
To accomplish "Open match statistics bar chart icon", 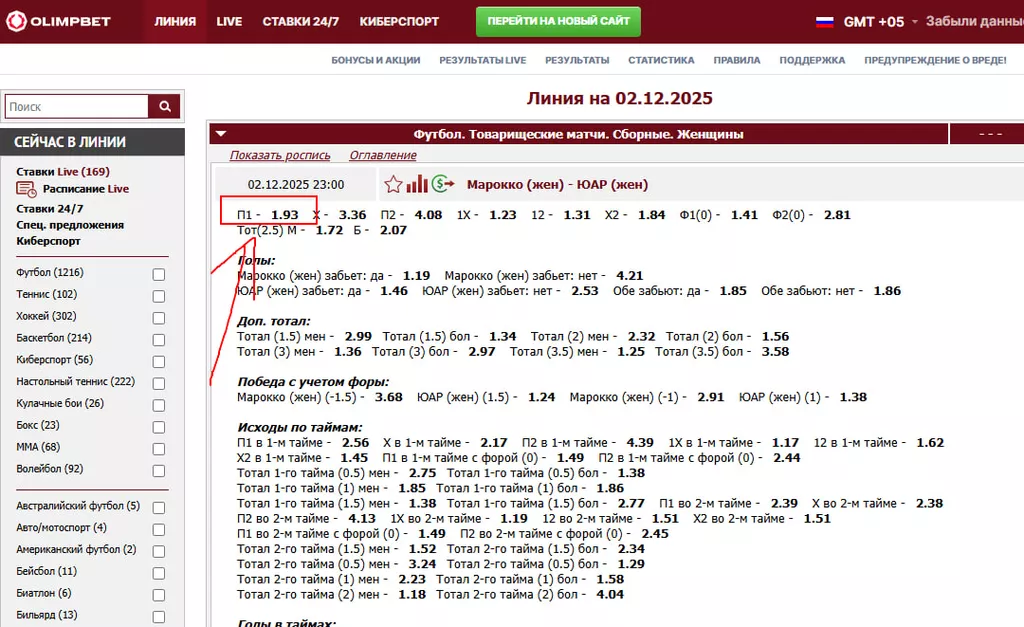I will pyautogui.click(x=417, y=185).
